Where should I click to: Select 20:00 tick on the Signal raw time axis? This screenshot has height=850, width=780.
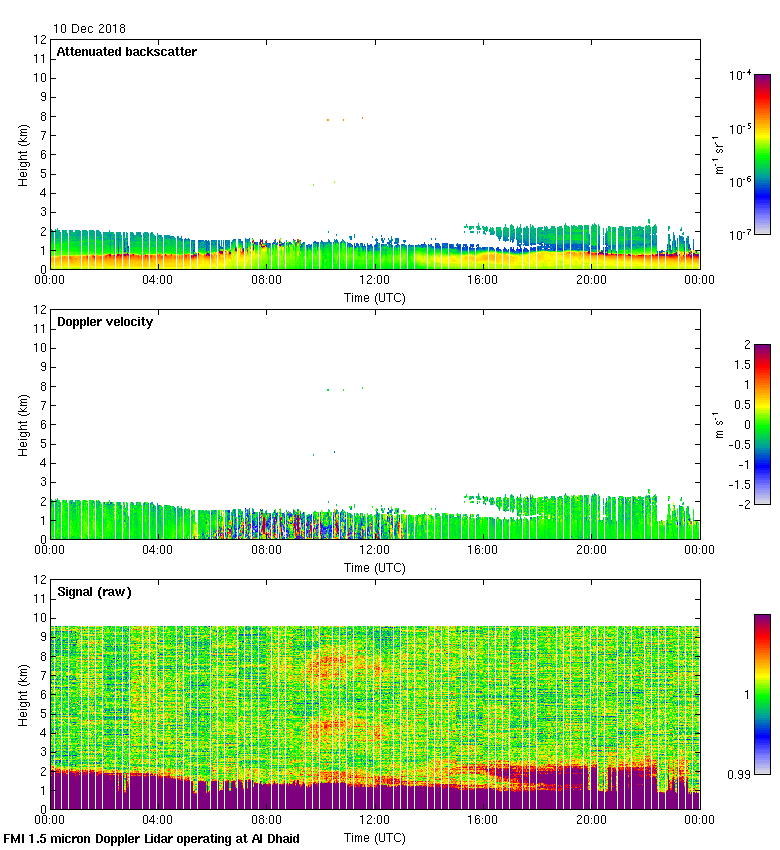point(591,821)
